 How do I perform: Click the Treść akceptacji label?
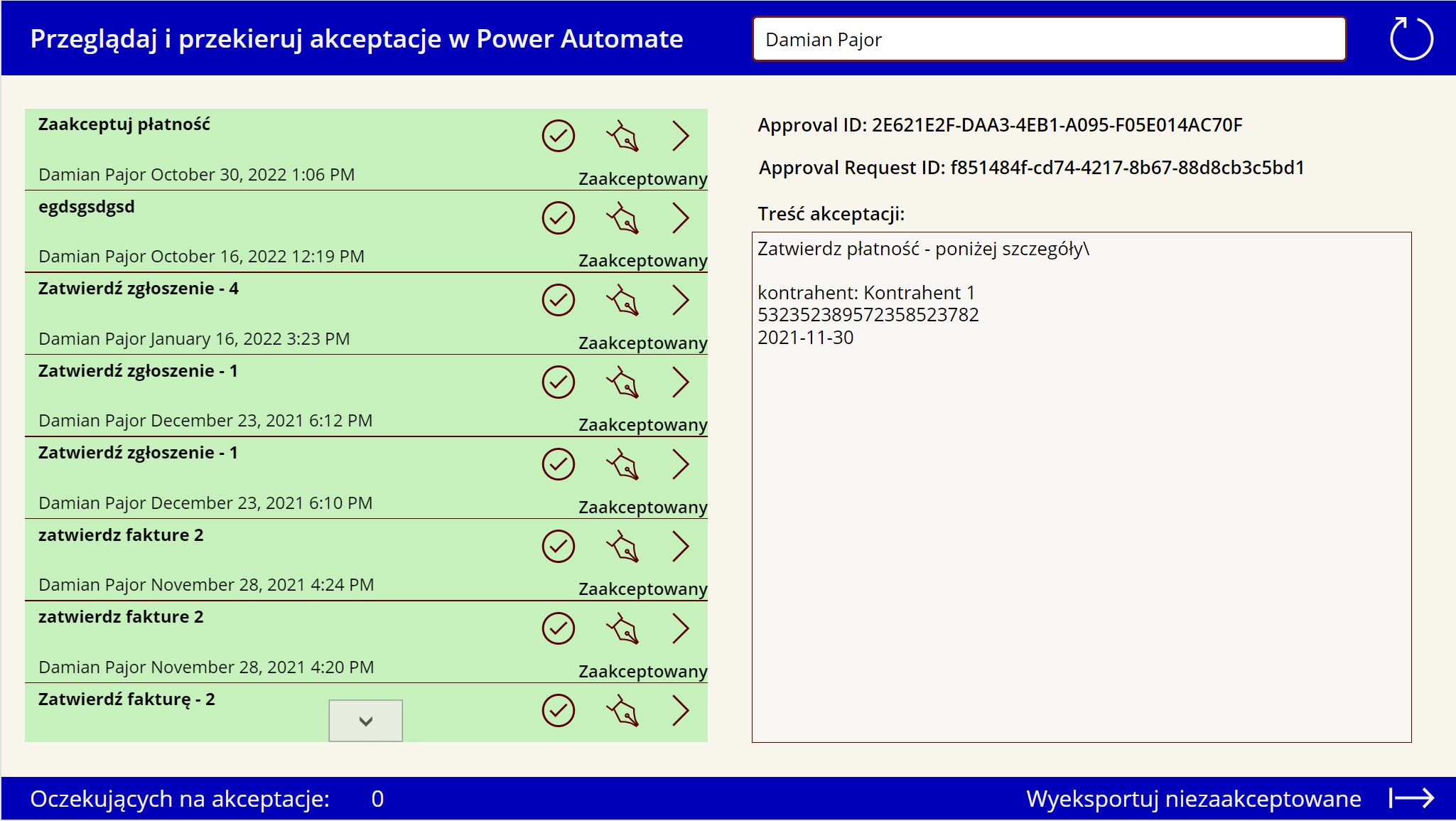[x=831, y=214]
